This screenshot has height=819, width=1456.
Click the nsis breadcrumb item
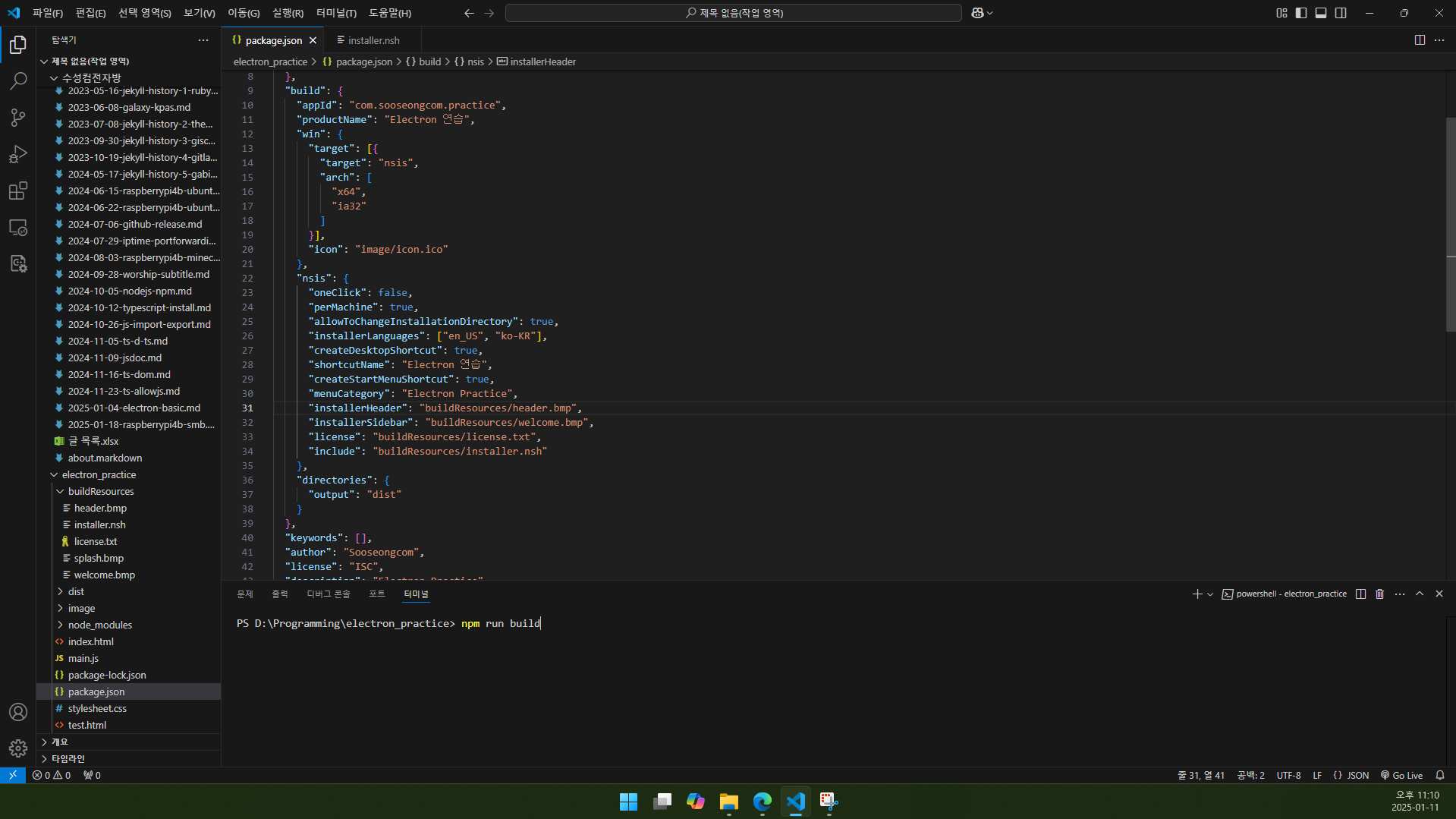pos(469,61)
